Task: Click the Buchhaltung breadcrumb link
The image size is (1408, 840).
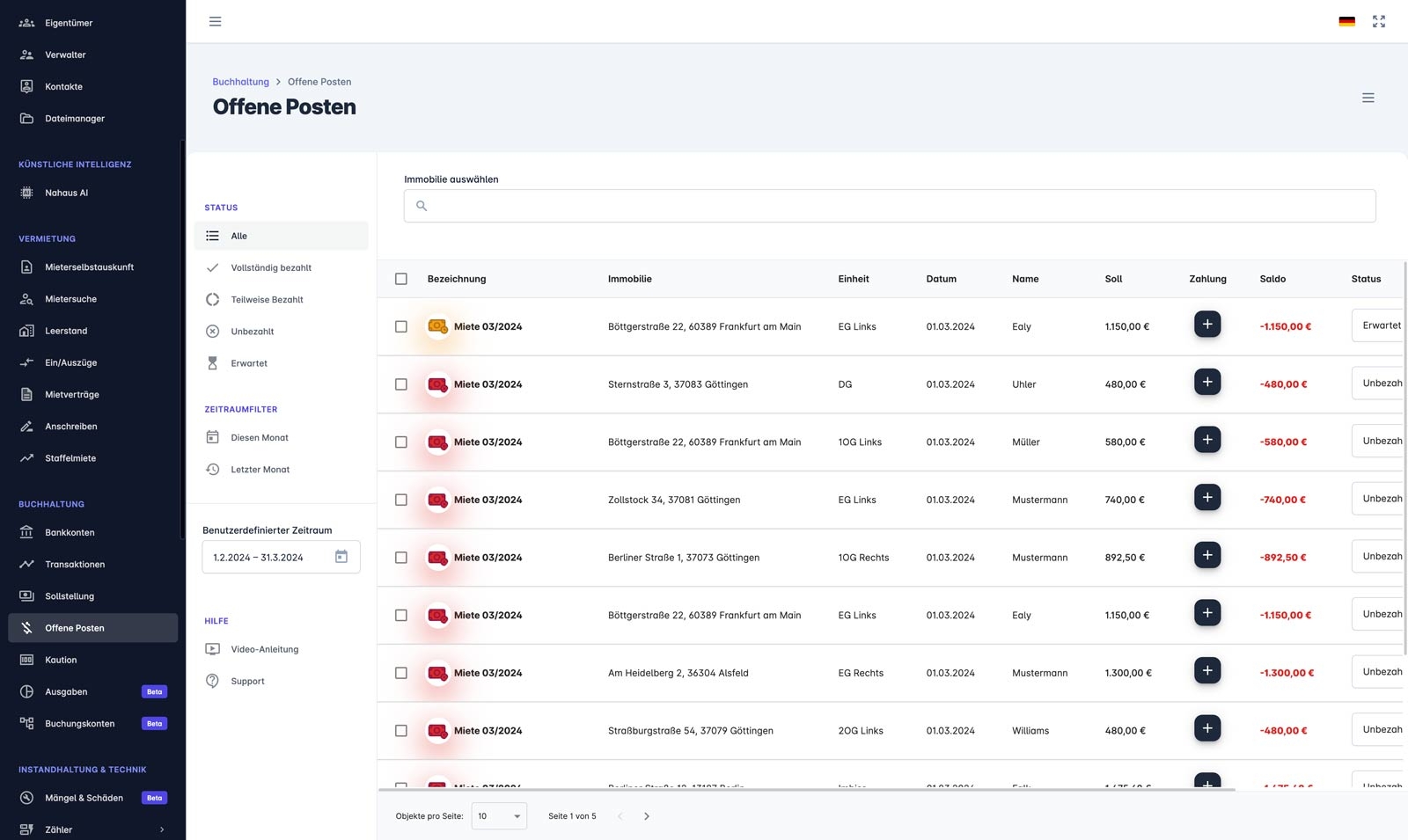Action: coord(240,82)
